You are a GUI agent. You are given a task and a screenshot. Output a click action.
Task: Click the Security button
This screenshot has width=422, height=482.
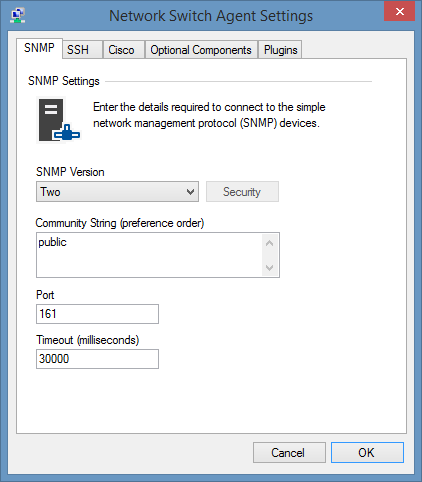point(242,192)
